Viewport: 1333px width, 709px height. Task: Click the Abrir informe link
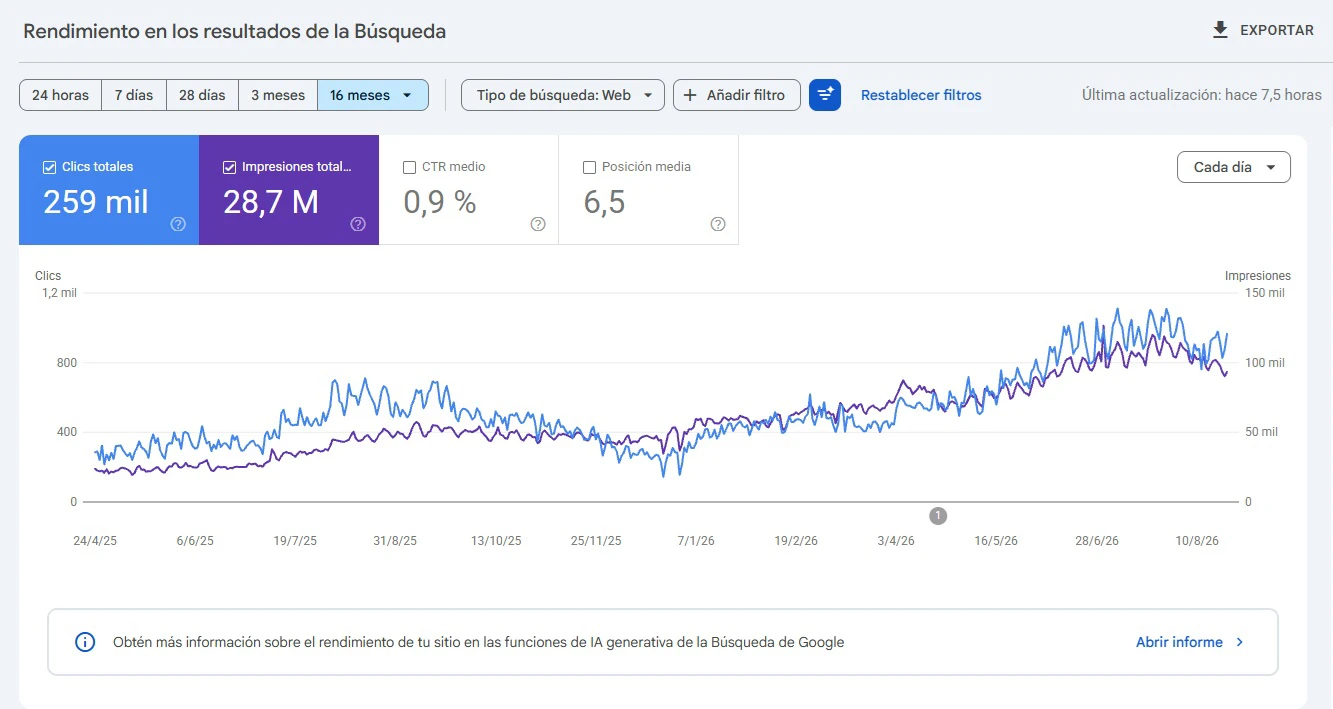coord(1179,642)
